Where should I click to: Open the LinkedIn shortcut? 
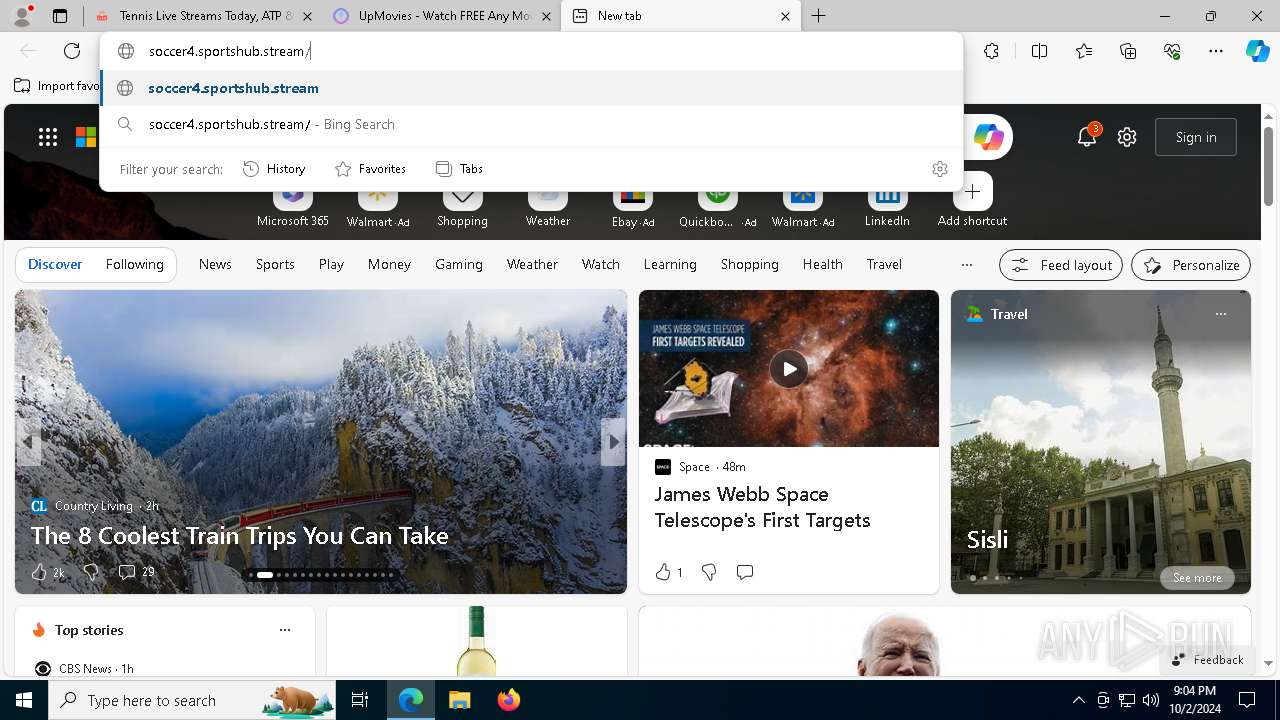[887, 206]
